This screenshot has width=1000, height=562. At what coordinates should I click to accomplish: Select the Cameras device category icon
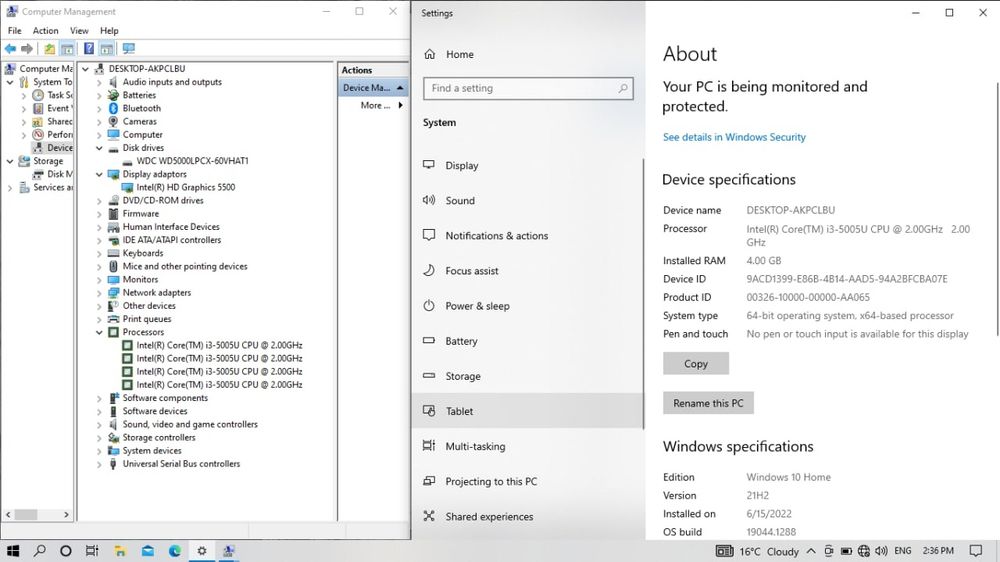click(114, 121)
